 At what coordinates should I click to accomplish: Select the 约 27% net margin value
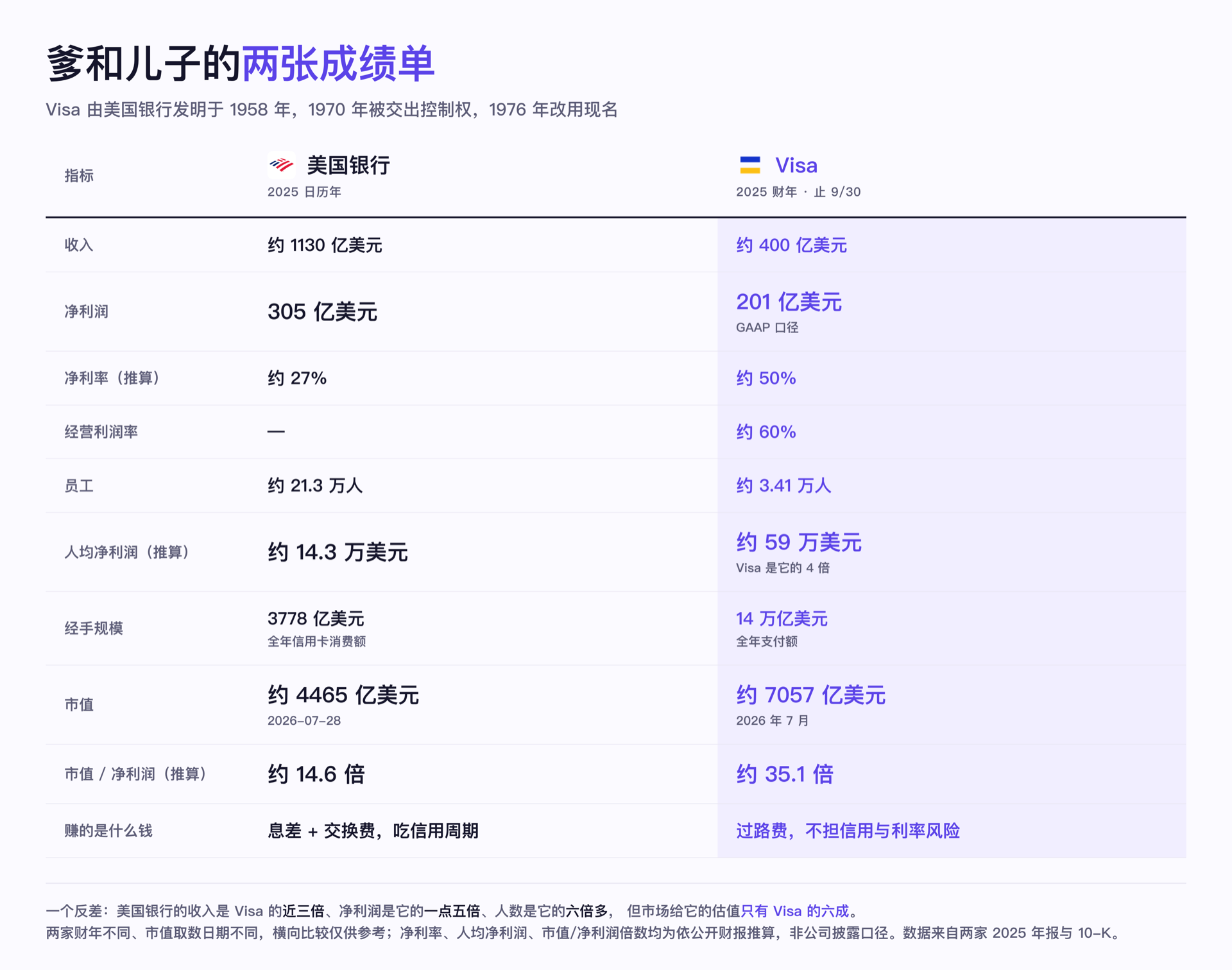tap(297, 378)
